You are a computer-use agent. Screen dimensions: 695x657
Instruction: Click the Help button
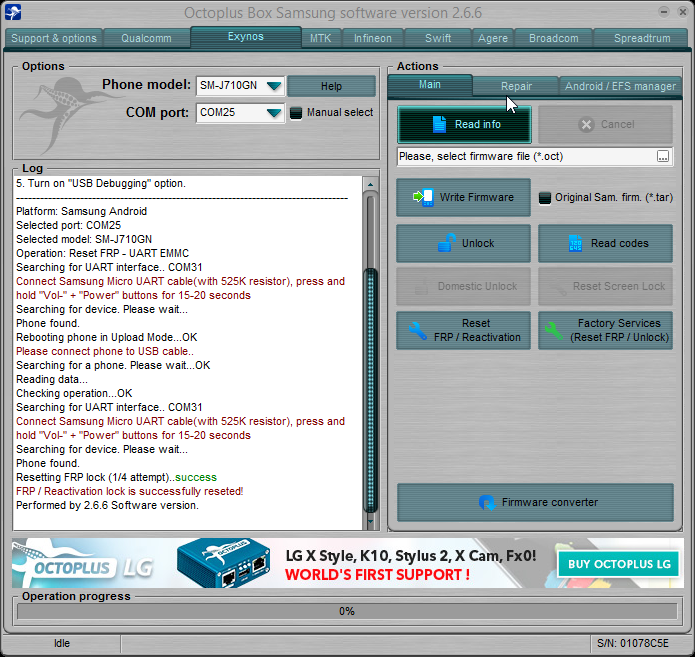(x=331, y=86)
